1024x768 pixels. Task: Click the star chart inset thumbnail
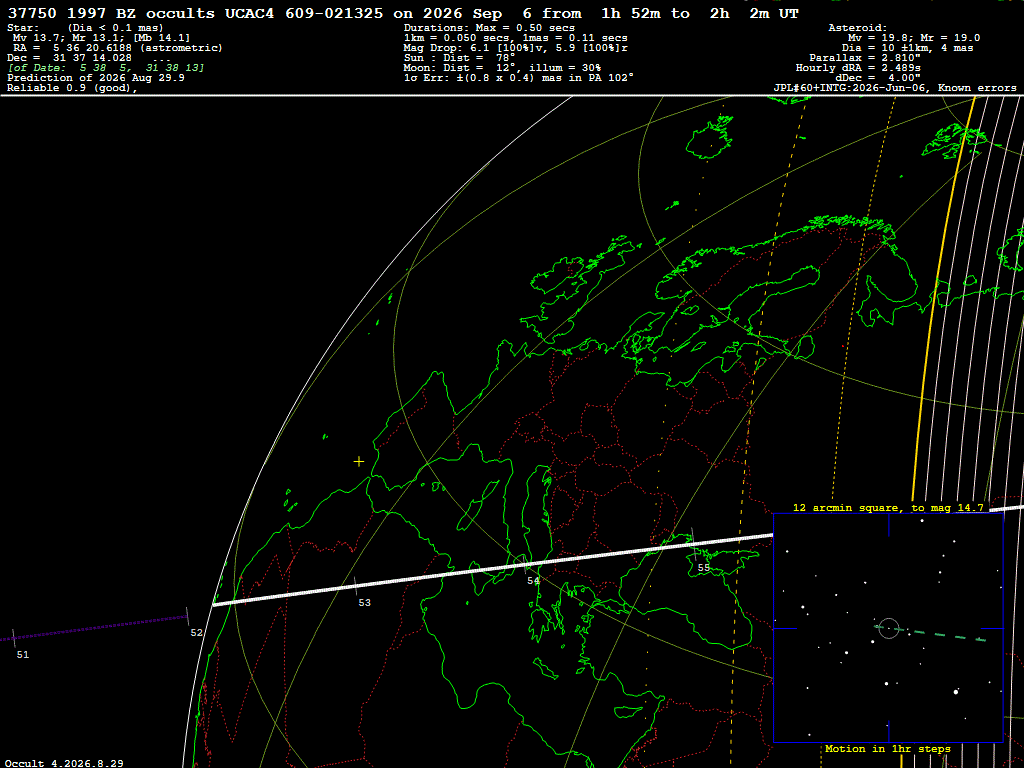(x=888, y=628)
